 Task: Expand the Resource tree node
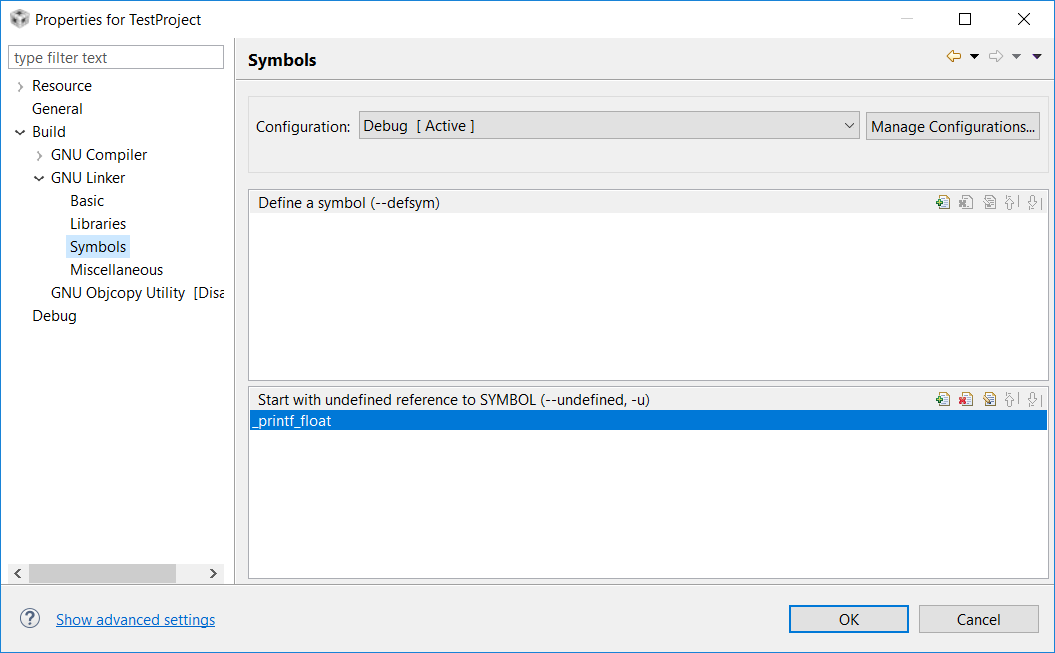click(x=20, y=87)
